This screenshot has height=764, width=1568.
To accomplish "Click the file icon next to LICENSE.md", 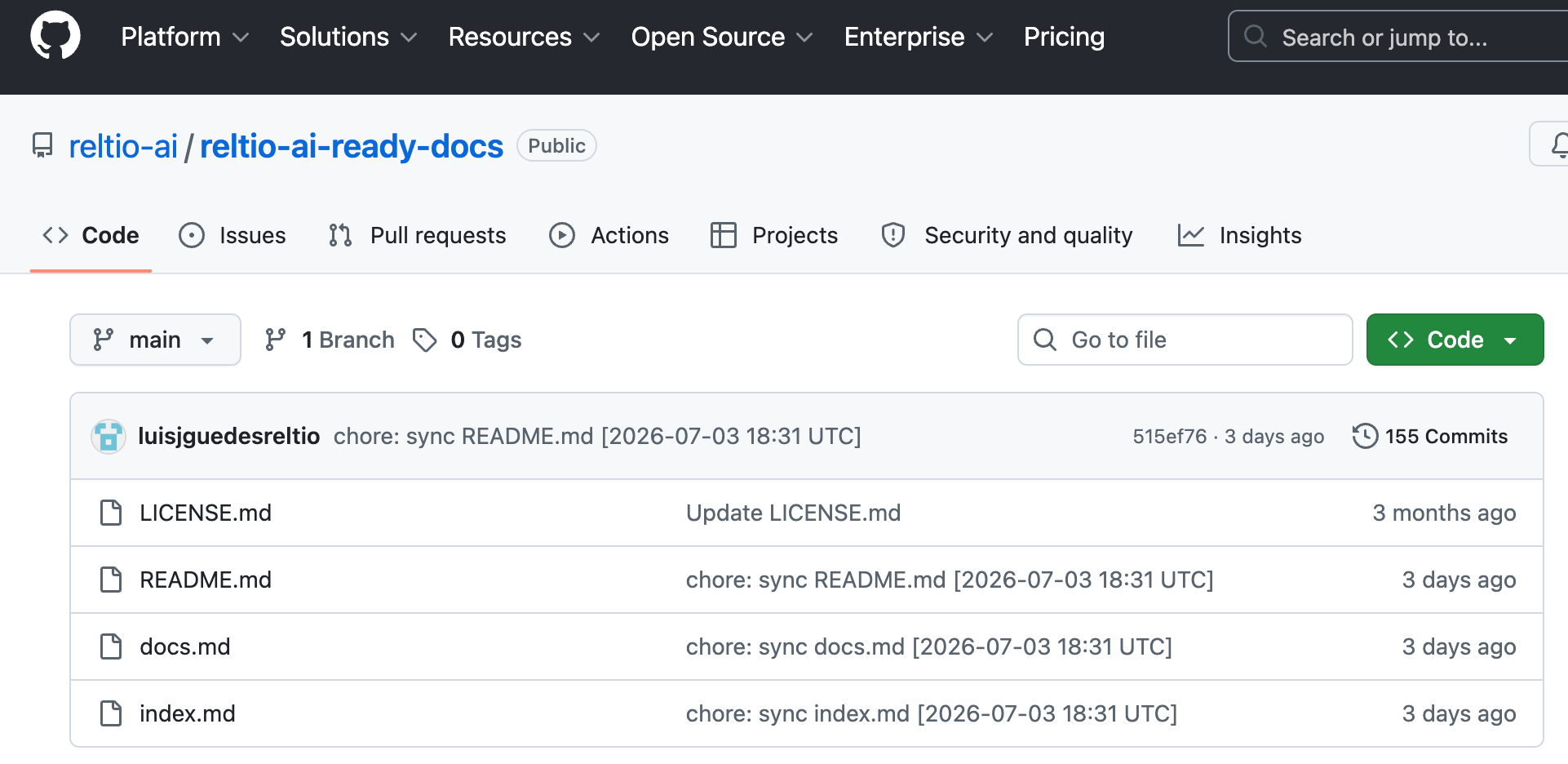I will 111,513.
